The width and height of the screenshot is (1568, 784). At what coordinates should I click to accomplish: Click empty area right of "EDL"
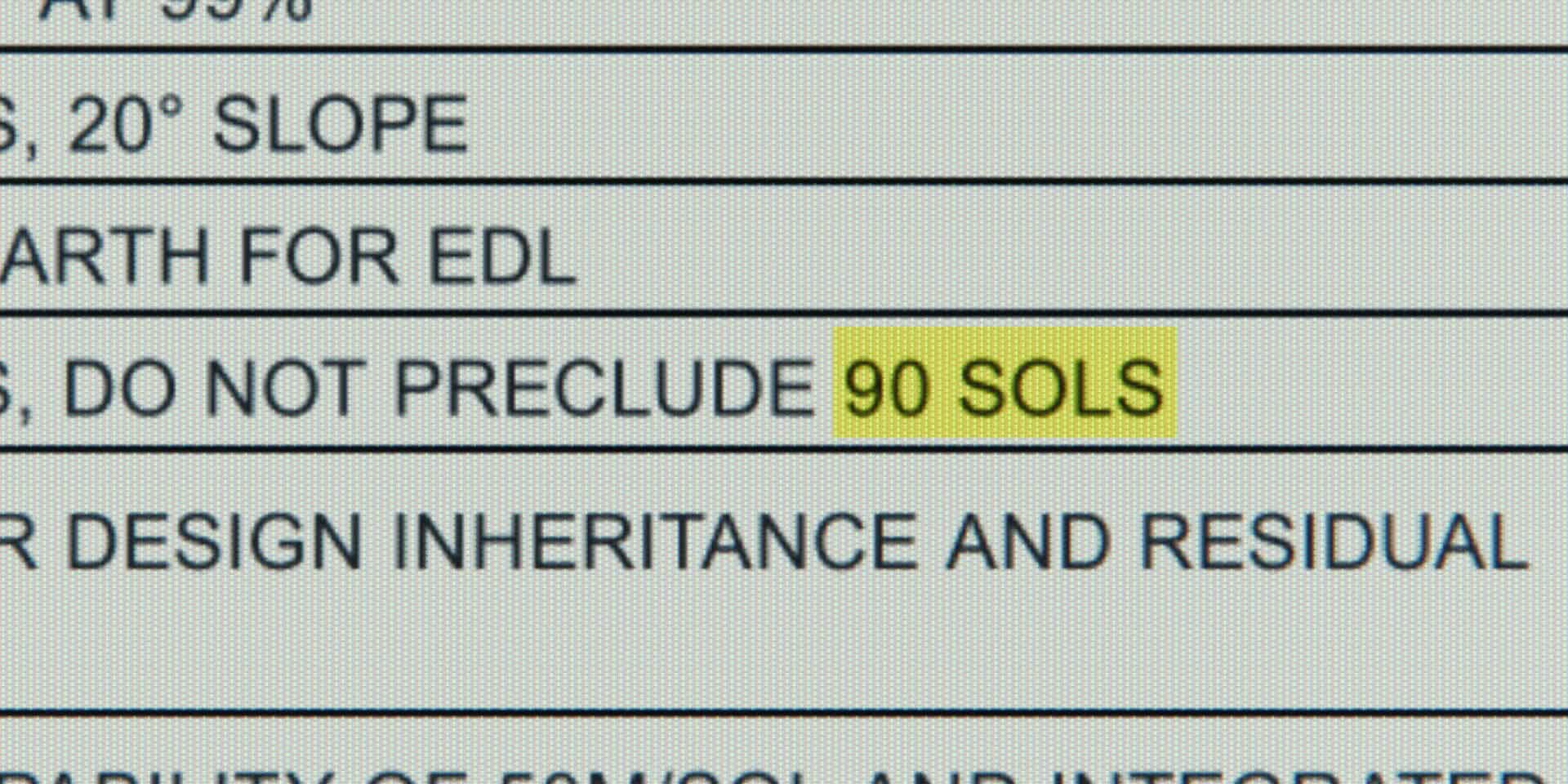pyautogui.click(x=1062, y=257)
